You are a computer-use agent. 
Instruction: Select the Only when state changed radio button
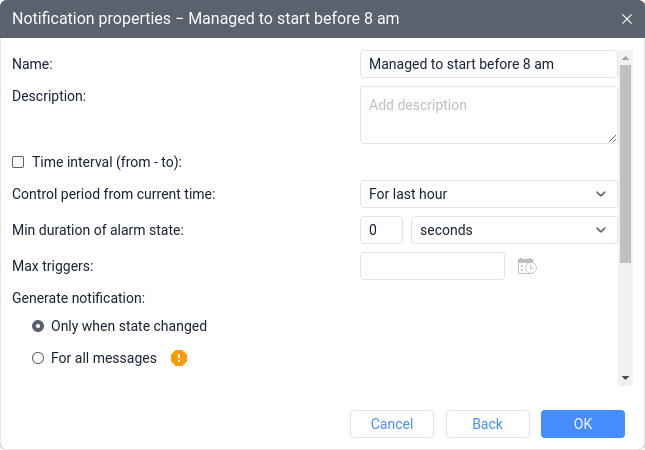[38, 326]
